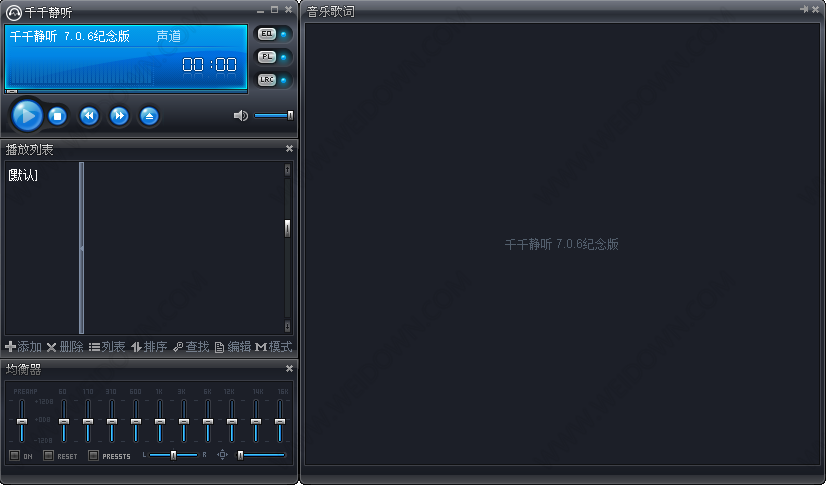The height and width of the screenshot is (485, 826).
Task: Open the 模式 (Mode) menu
Action: click(x=273, y=347)
